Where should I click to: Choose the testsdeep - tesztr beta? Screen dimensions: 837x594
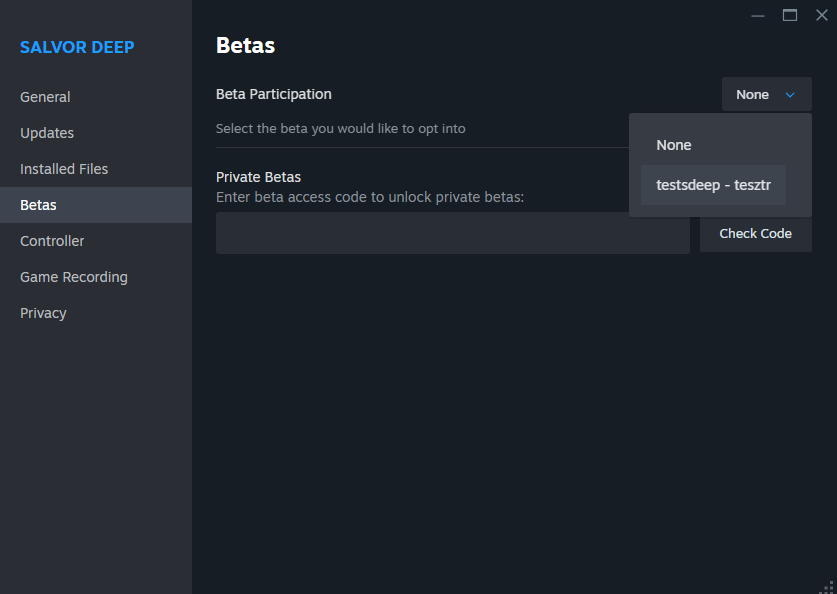[x=713, y=185]
